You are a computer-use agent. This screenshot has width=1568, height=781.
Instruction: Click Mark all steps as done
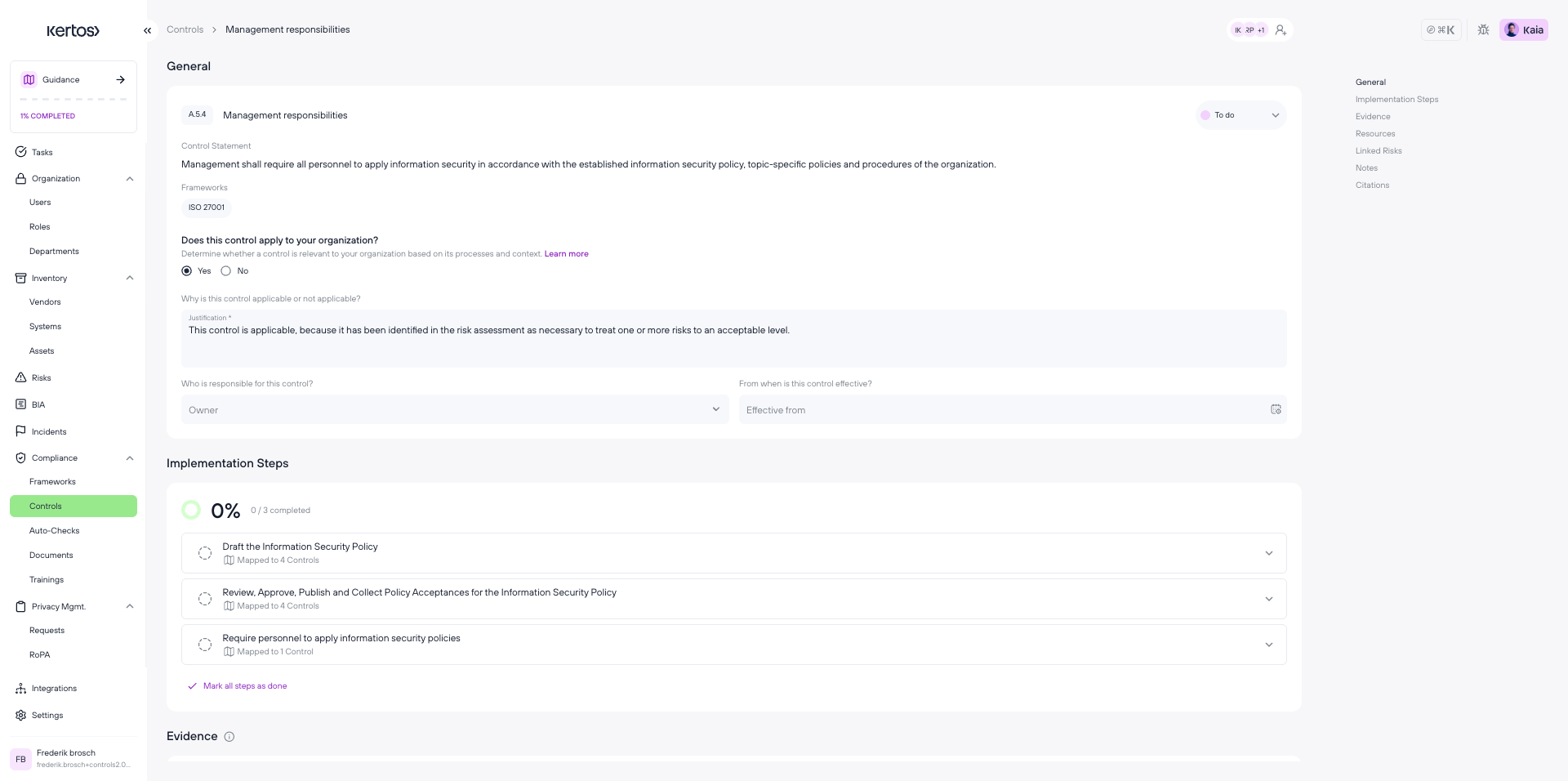(x=238, y=686)
